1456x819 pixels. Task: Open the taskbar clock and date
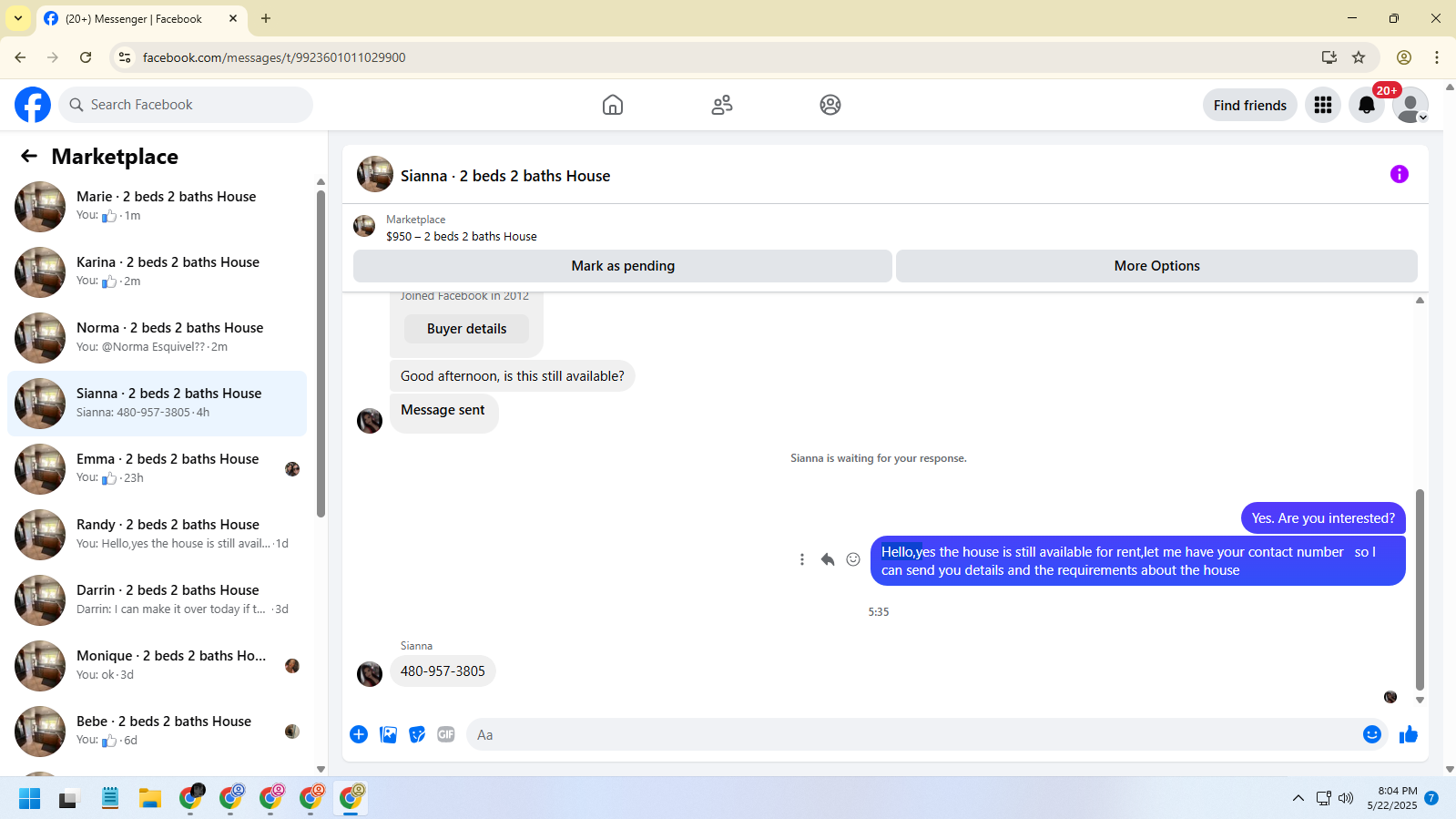pyautogui.click(x=1392, y=798)
